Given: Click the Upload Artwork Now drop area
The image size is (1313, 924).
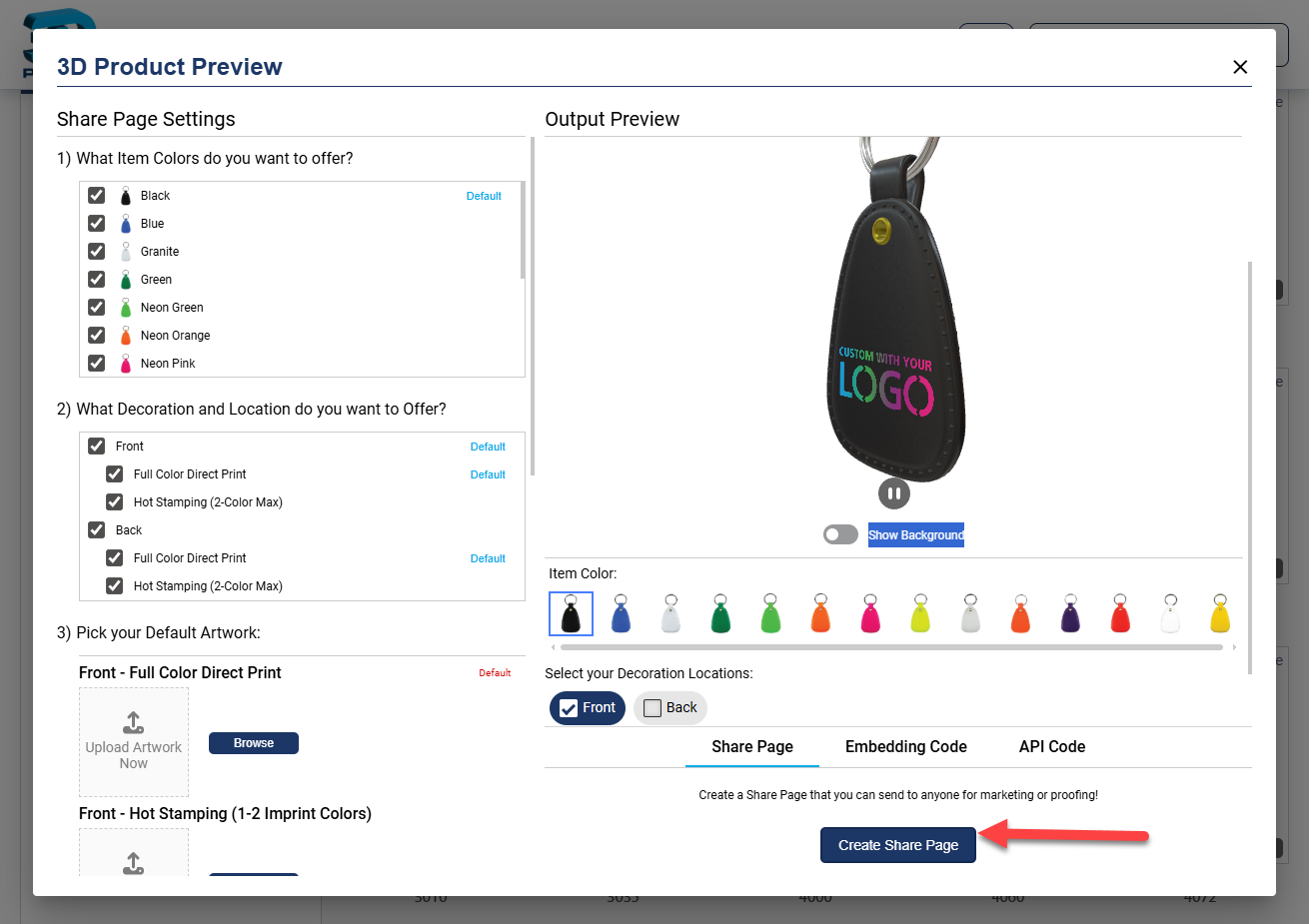Looking at the screenshot, I should pyautogui.click(x=134, y=742).
